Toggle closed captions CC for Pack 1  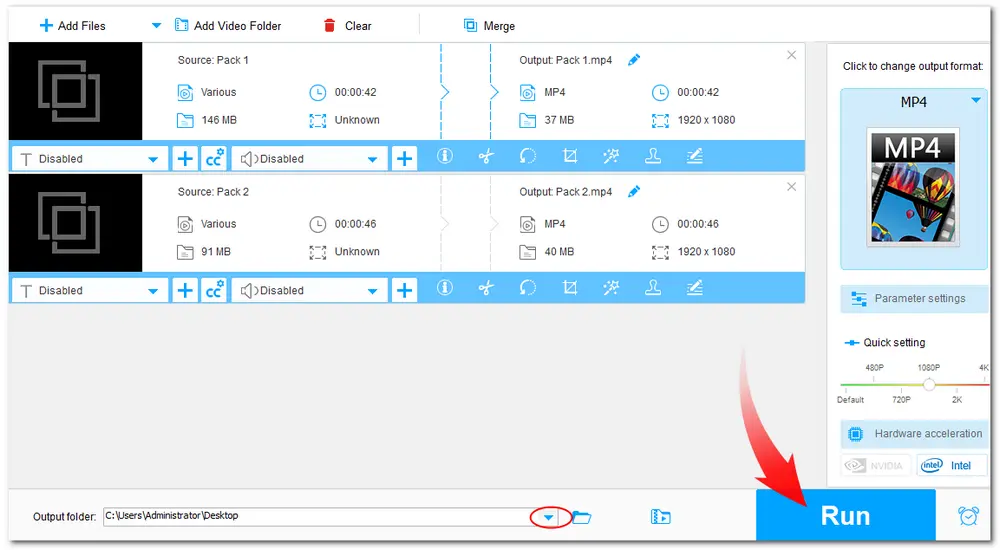[214, 158]
